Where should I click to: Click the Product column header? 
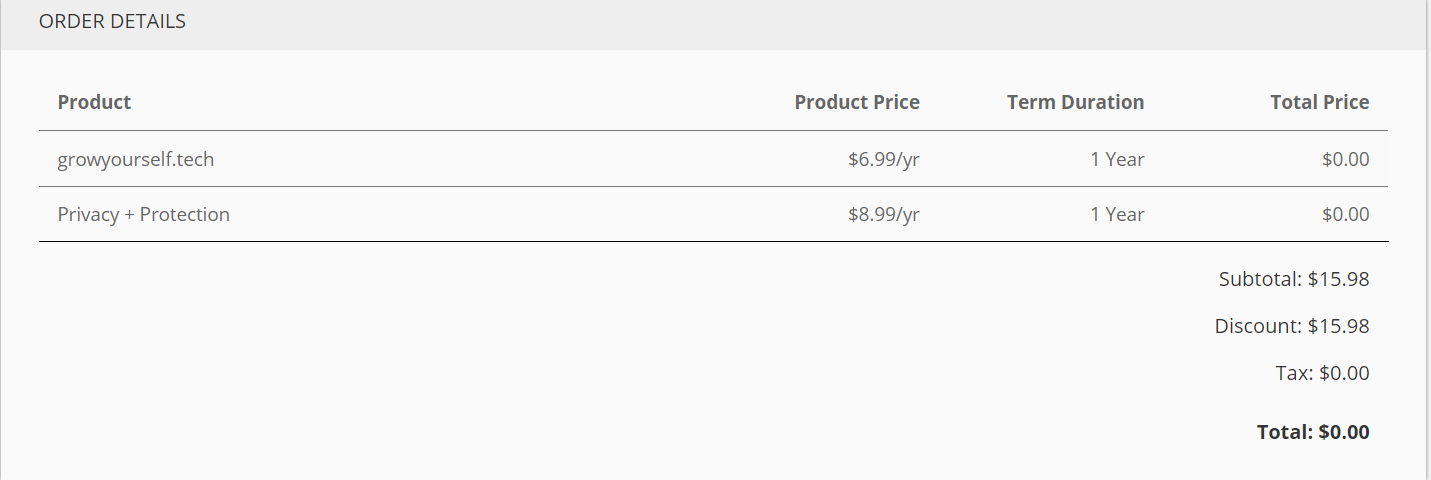94,102
